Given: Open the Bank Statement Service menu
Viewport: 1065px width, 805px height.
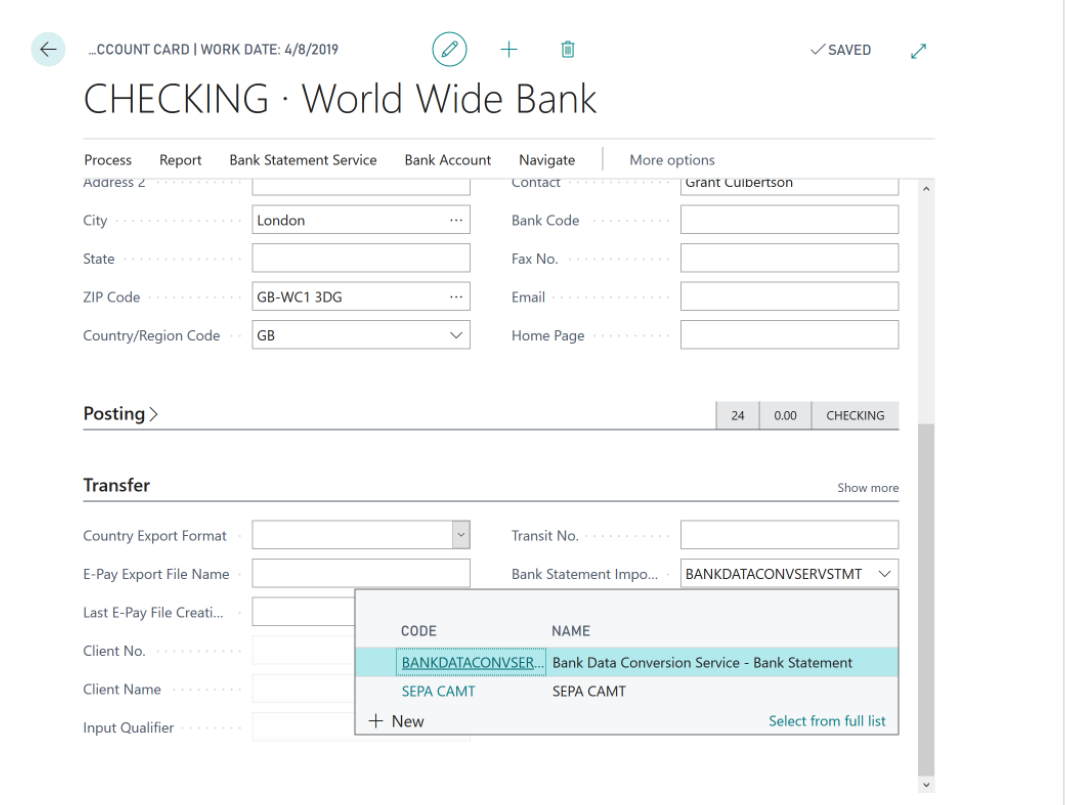Looking at the screenshot, I should click(x=303, y=159).
